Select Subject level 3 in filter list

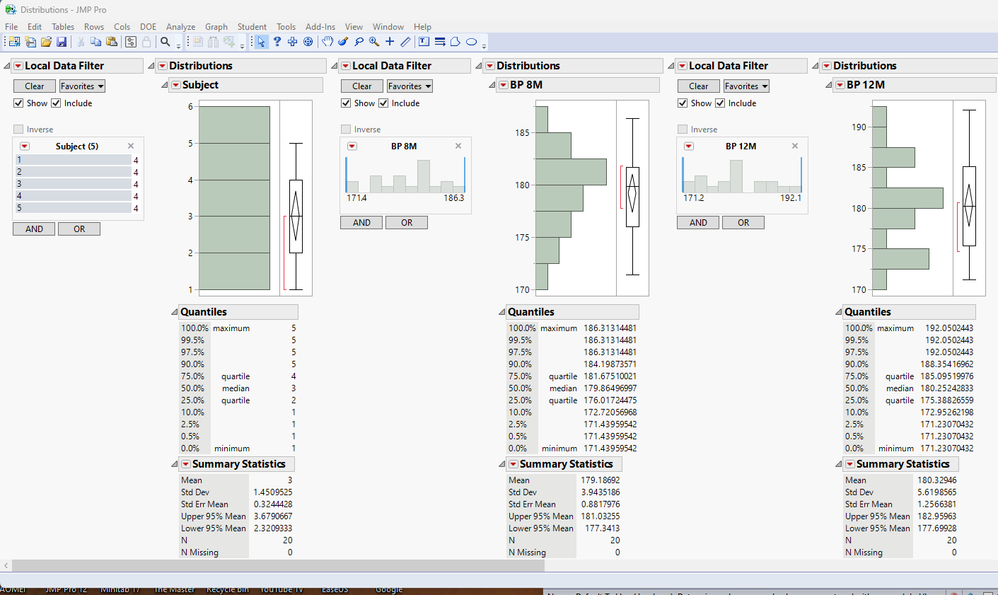tap(73, 184)
